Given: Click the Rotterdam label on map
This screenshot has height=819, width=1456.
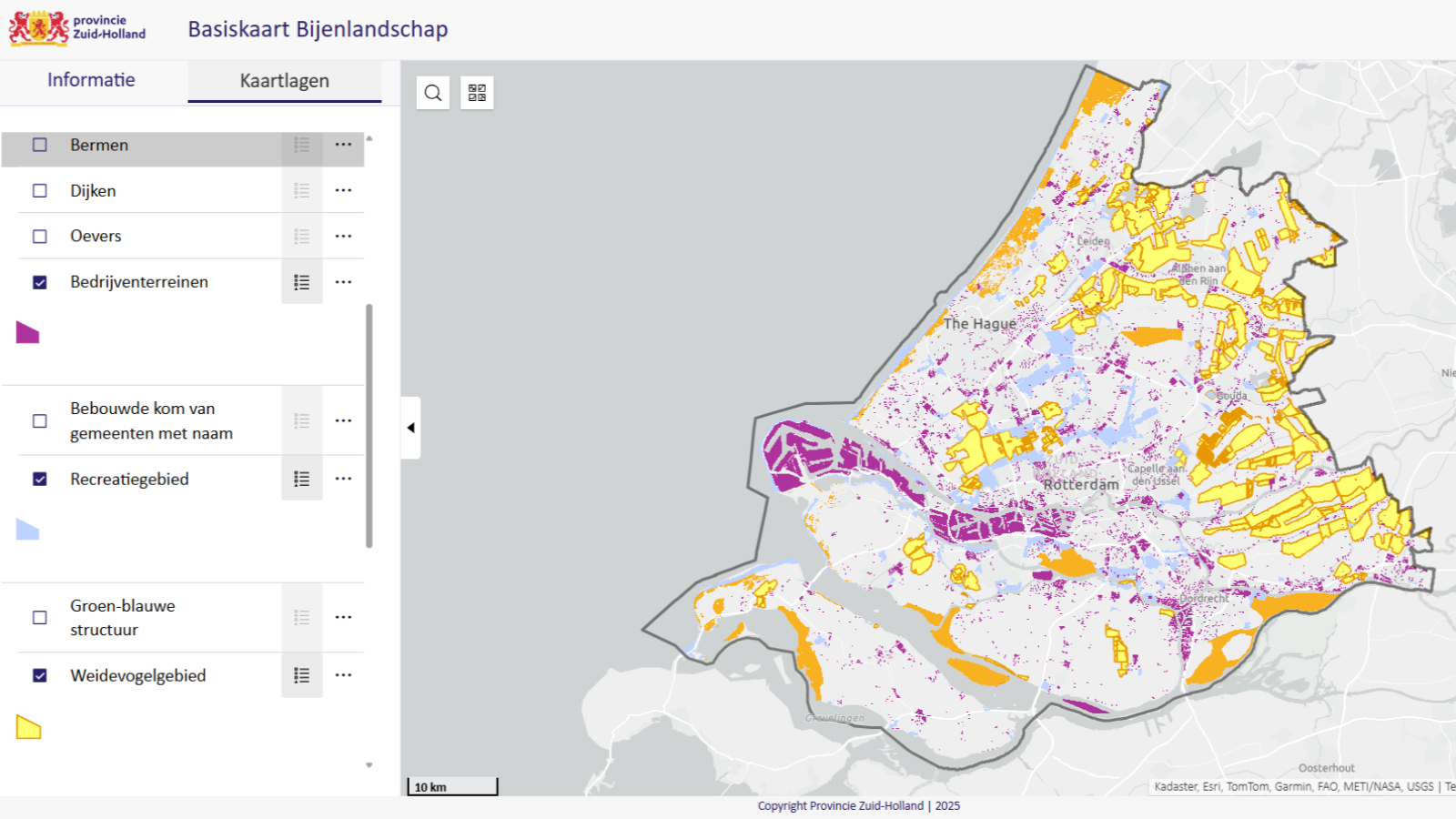Looking at the screenshot, I should 1081,484.
